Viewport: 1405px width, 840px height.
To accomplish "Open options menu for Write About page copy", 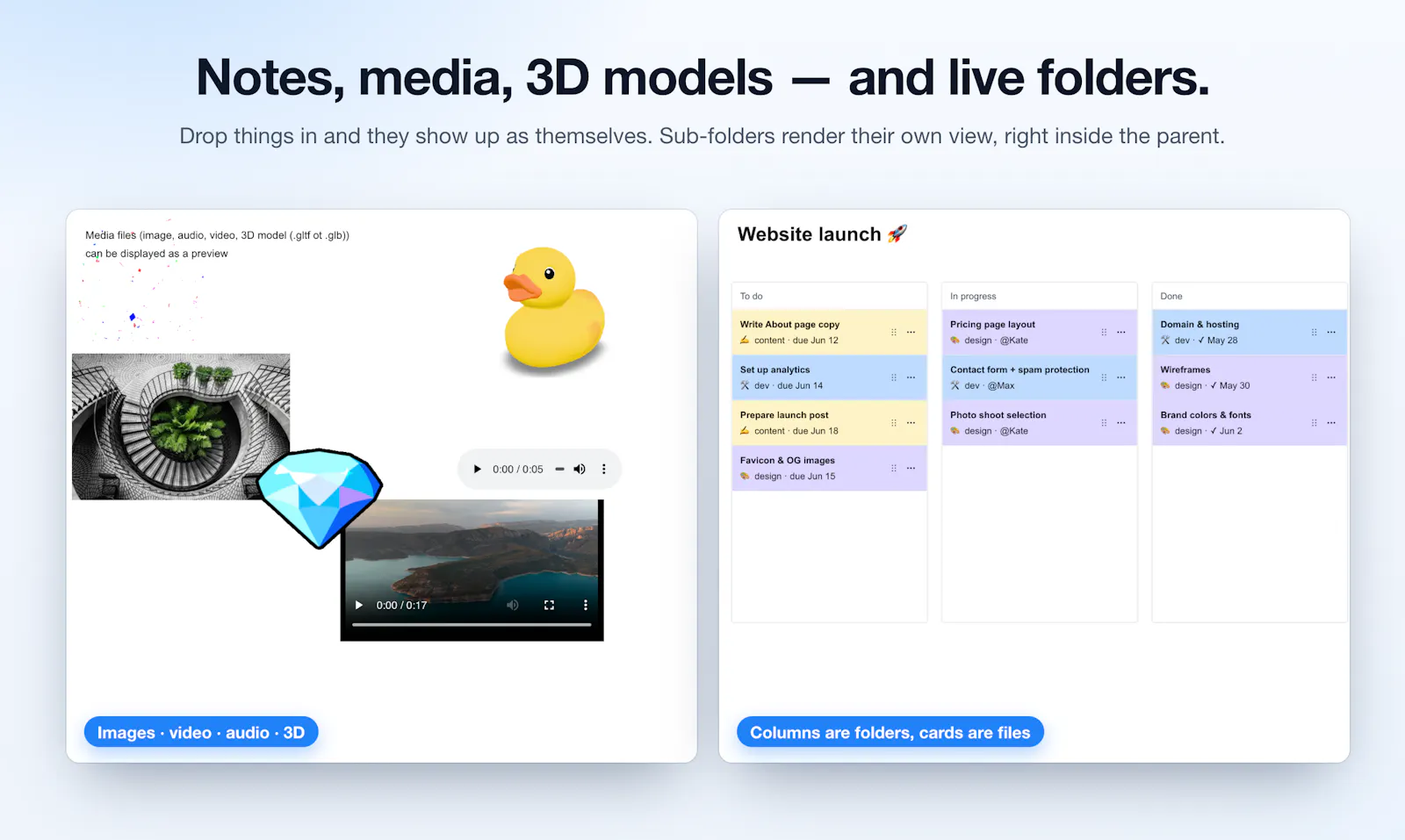I will tap(911, 333).
